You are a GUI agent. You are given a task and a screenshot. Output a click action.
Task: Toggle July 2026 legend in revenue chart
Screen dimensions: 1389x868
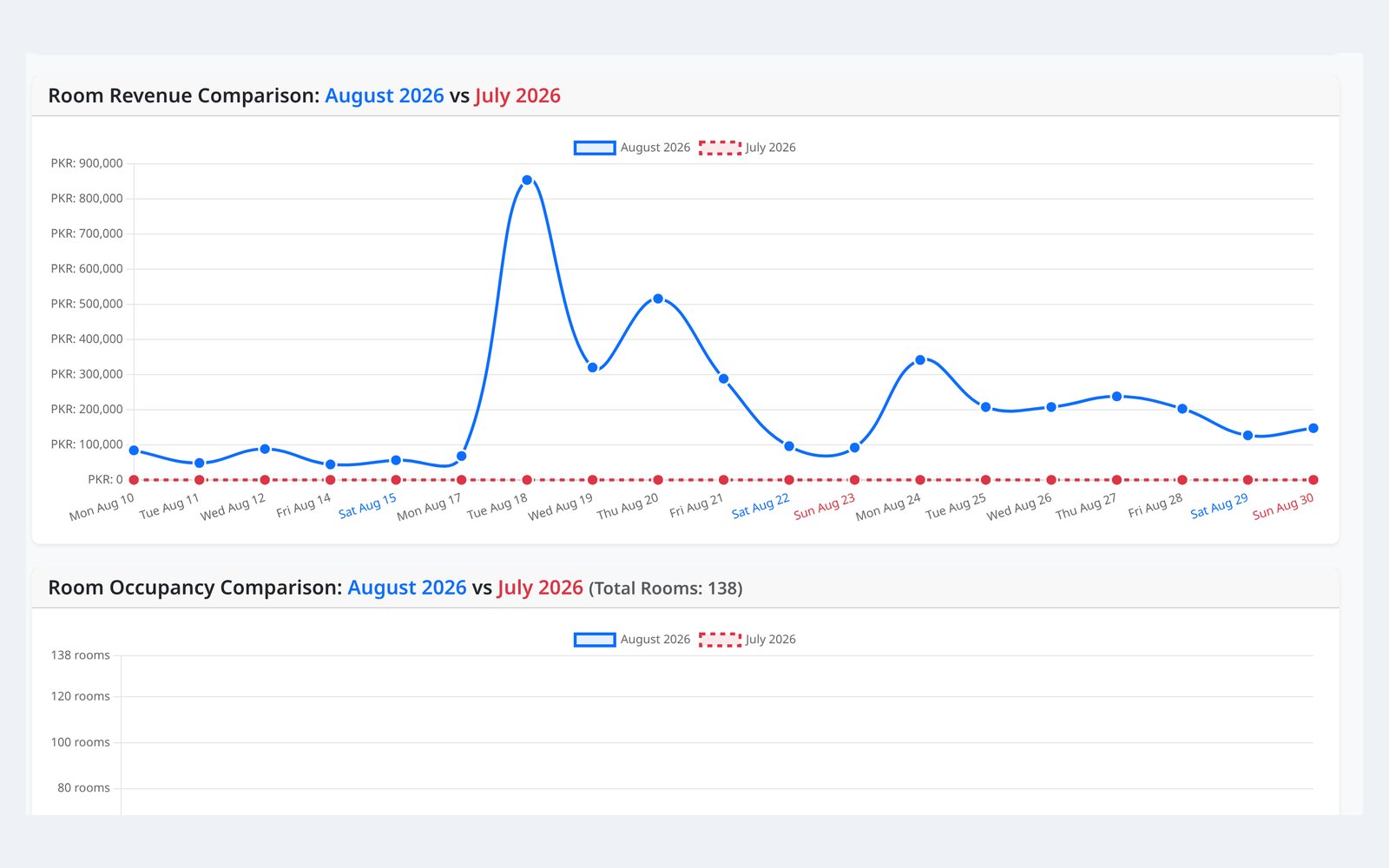click(x=747, y=148)
